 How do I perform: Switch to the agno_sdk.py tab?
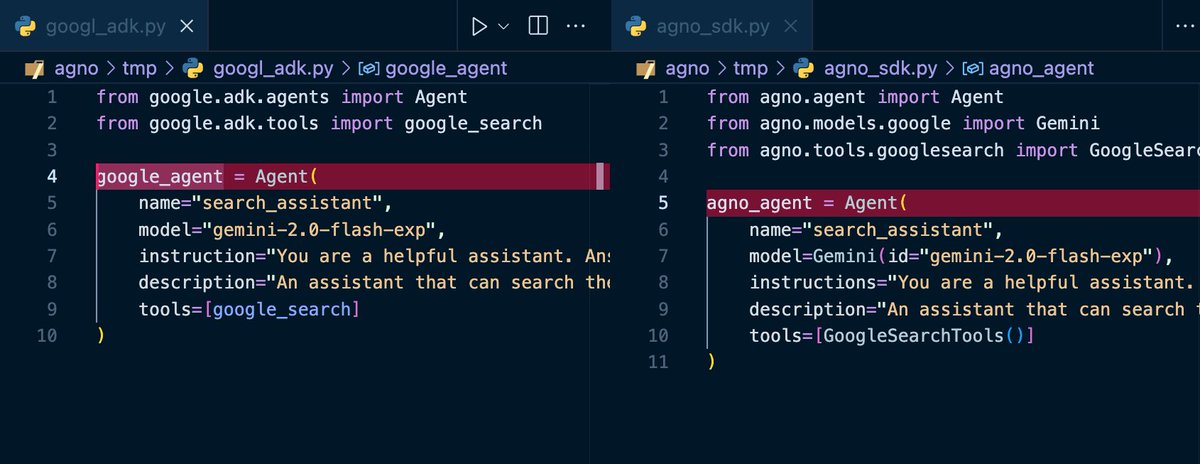pyautogui.click(x=715, y=27)
